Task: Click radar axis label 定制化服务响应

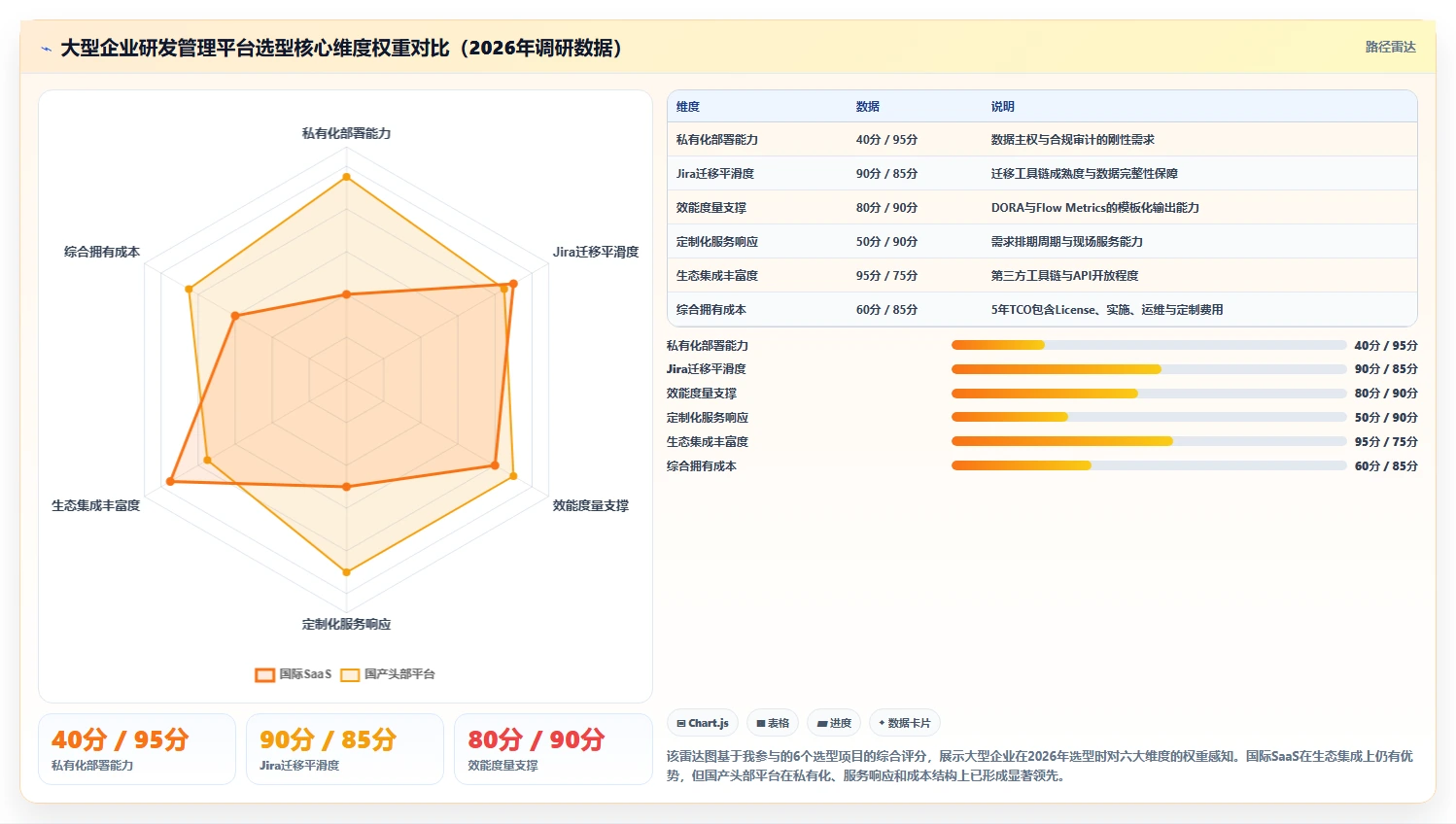Action: tap(346, 624)
